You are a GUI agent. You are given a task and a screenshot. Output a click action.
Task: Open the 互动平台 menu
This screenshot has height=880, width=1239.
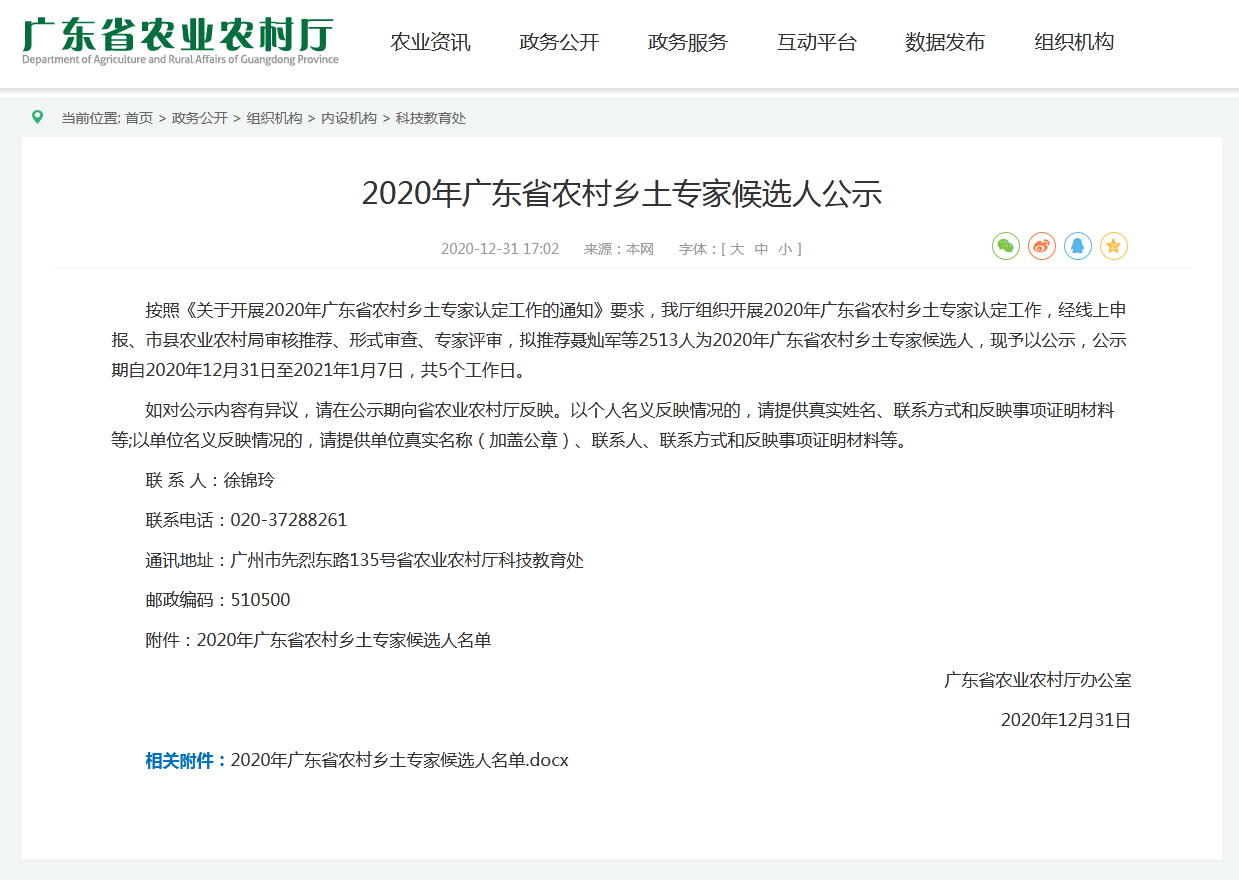click(x=817, y=42)
